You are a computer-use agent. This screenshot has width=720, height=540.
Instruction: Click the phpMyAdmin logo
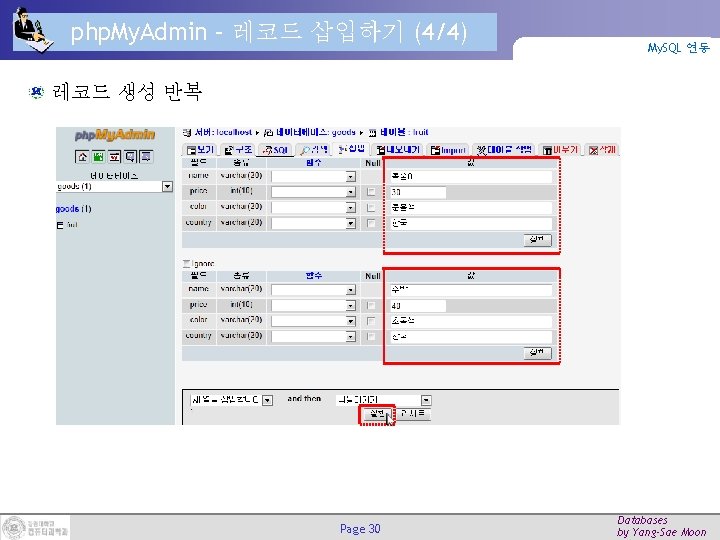[115, 135]
